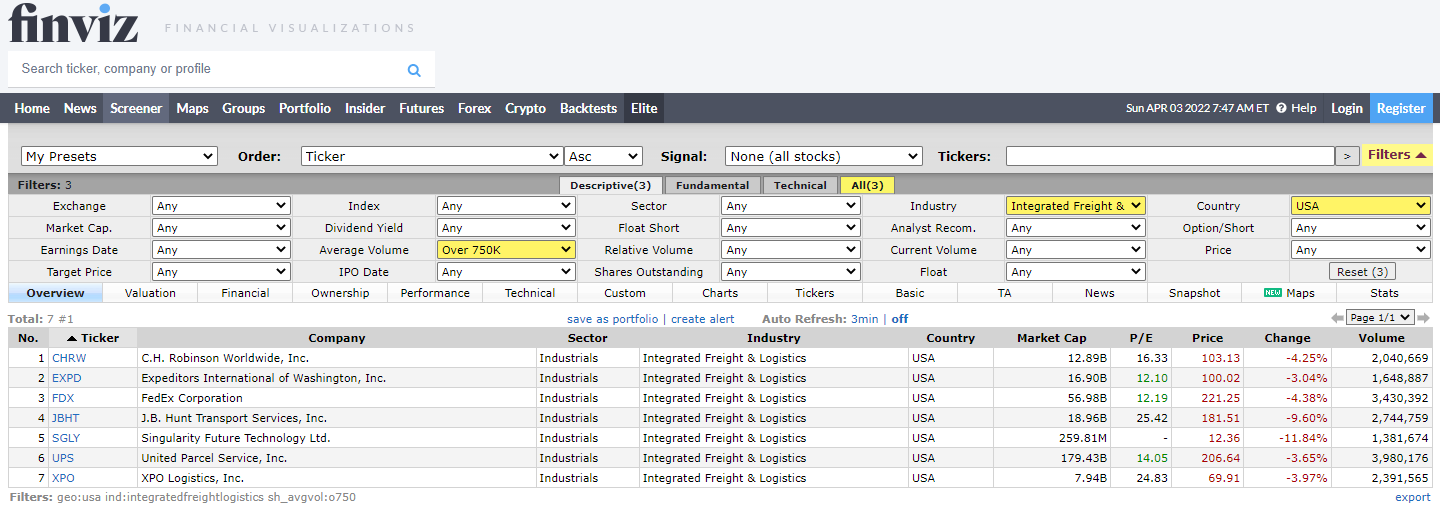The height and width of the screenshot is (506, 1440).
Task: Open the SGLY ticker link
Action: (66, 438)
